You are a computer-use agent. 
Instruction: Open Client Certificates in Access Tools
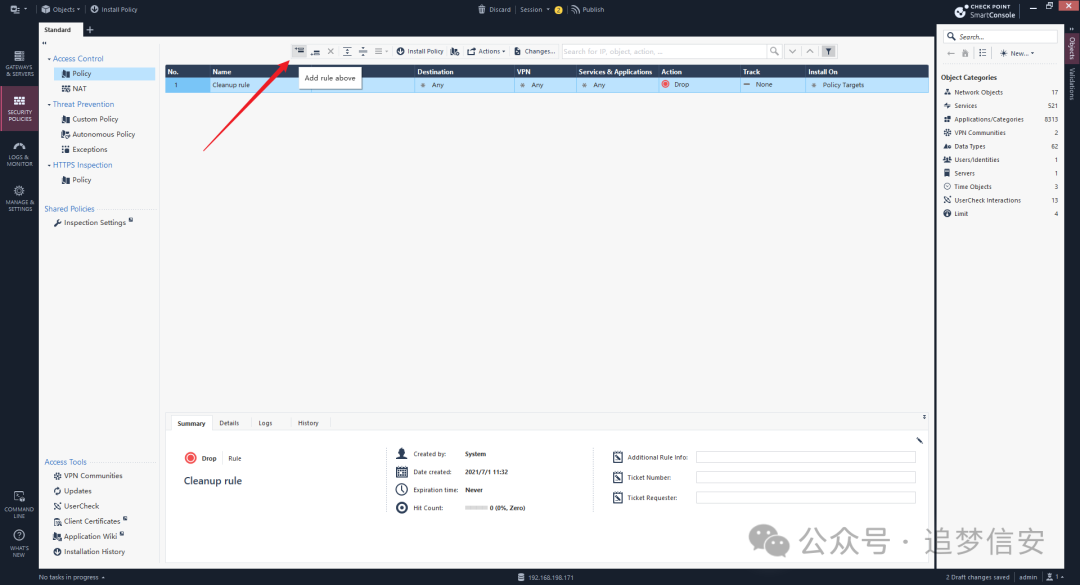(x=90, y=522)
